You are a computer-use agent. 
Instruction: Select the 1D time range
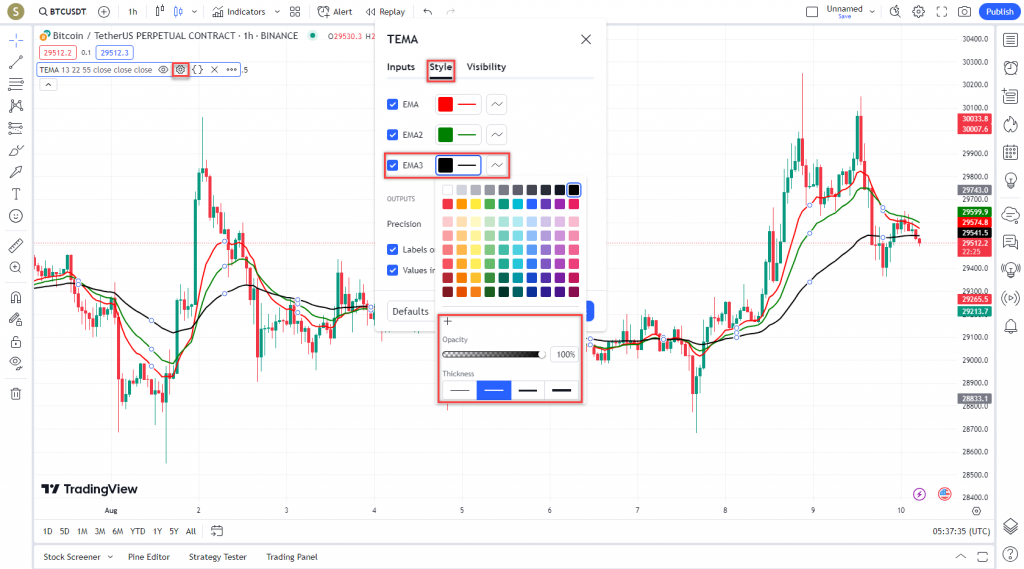point(48,532)
